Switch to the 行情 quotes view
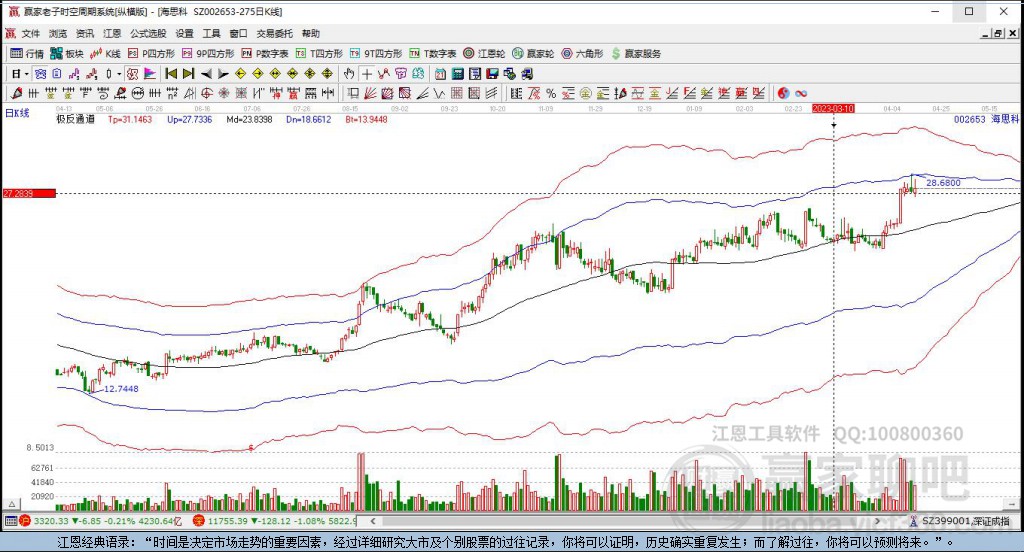This screenshot has width=1024, height=552. [x=27, y=54]
